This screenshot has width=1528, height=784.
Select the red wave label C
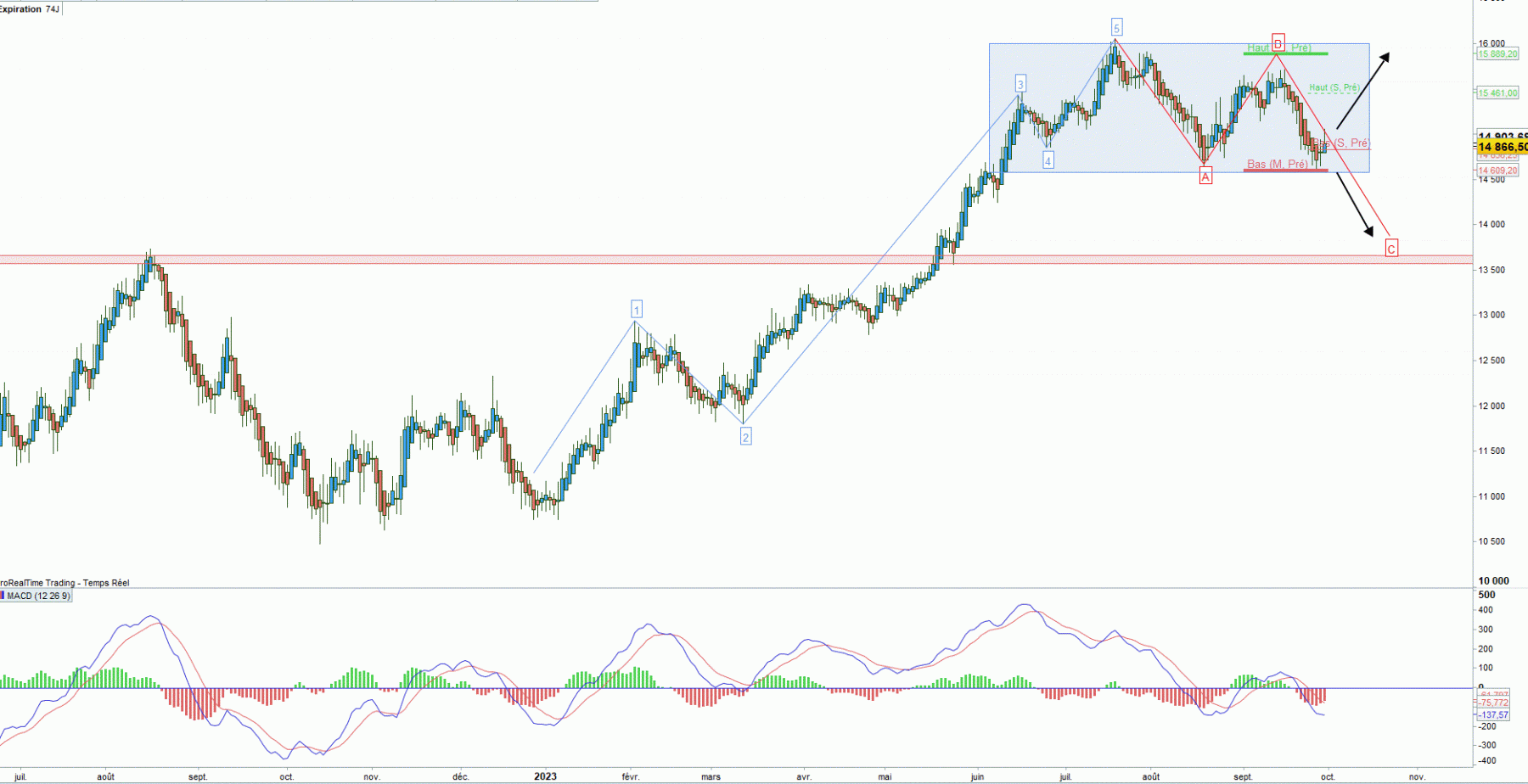click(x=1391, y=249)
